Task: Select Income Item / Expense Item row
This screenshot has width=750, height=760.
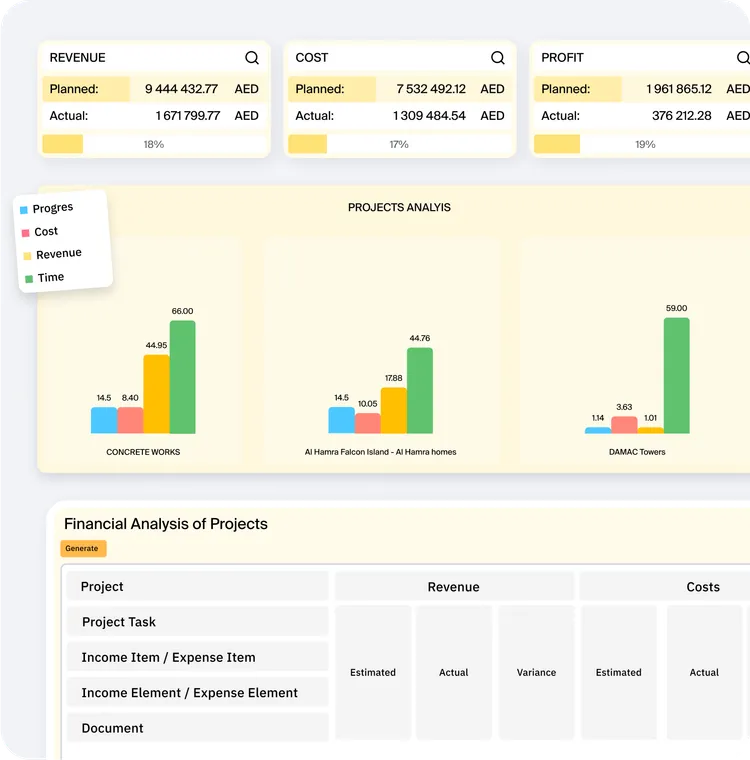Action: pyautogui.click(x=198, y=657)
